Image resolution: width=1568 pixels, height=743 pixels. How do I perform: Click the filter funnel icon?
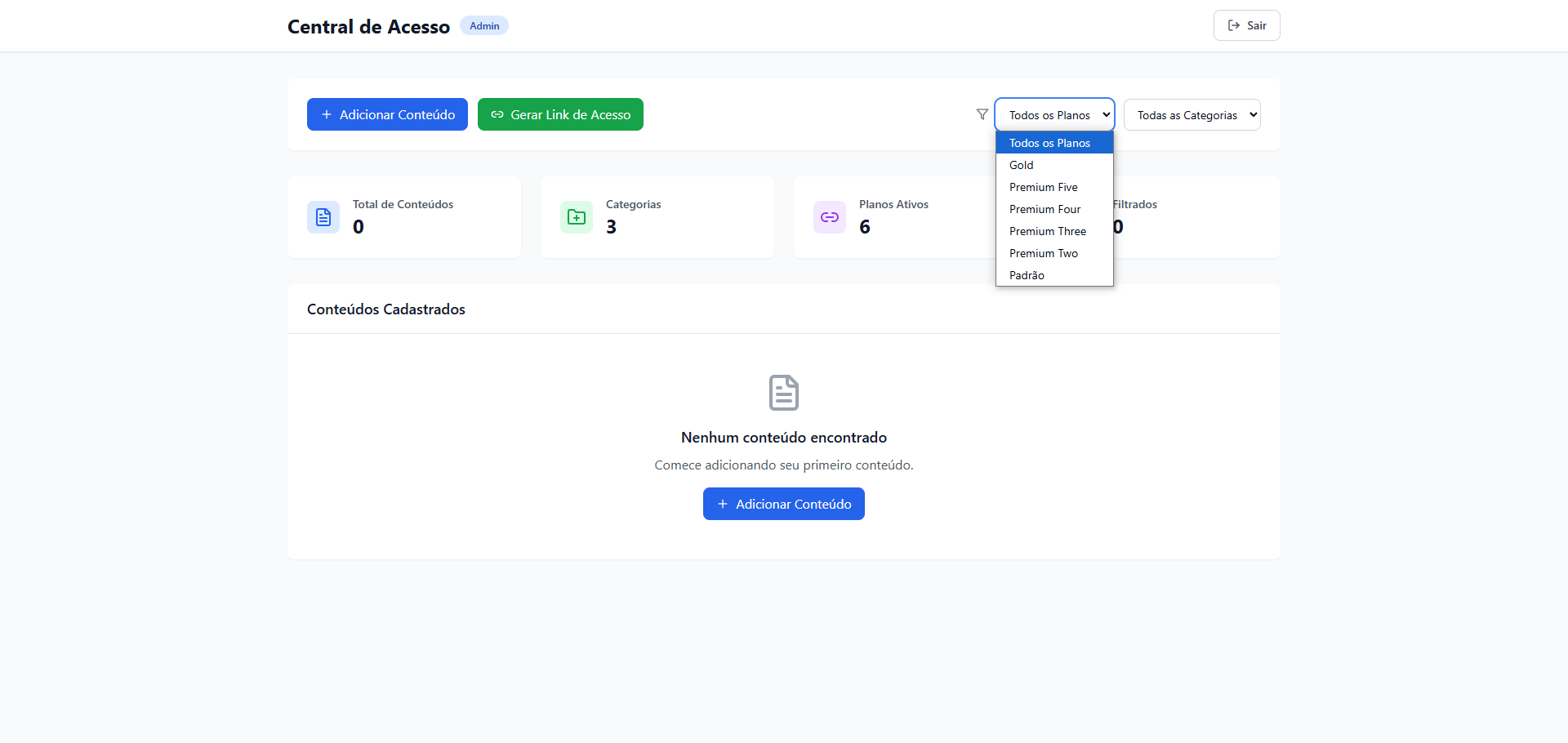pyautogui.click(x=982, y=114)
